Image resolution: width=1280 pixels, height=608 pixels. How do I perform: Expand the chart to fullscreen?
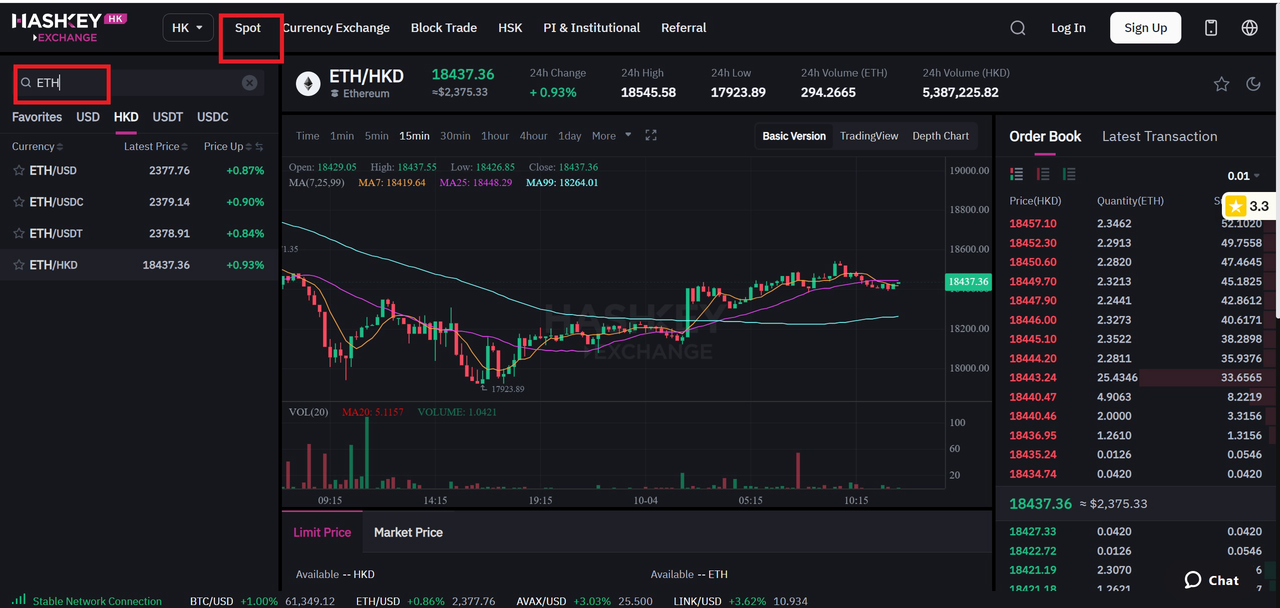(x=651, y=136)
